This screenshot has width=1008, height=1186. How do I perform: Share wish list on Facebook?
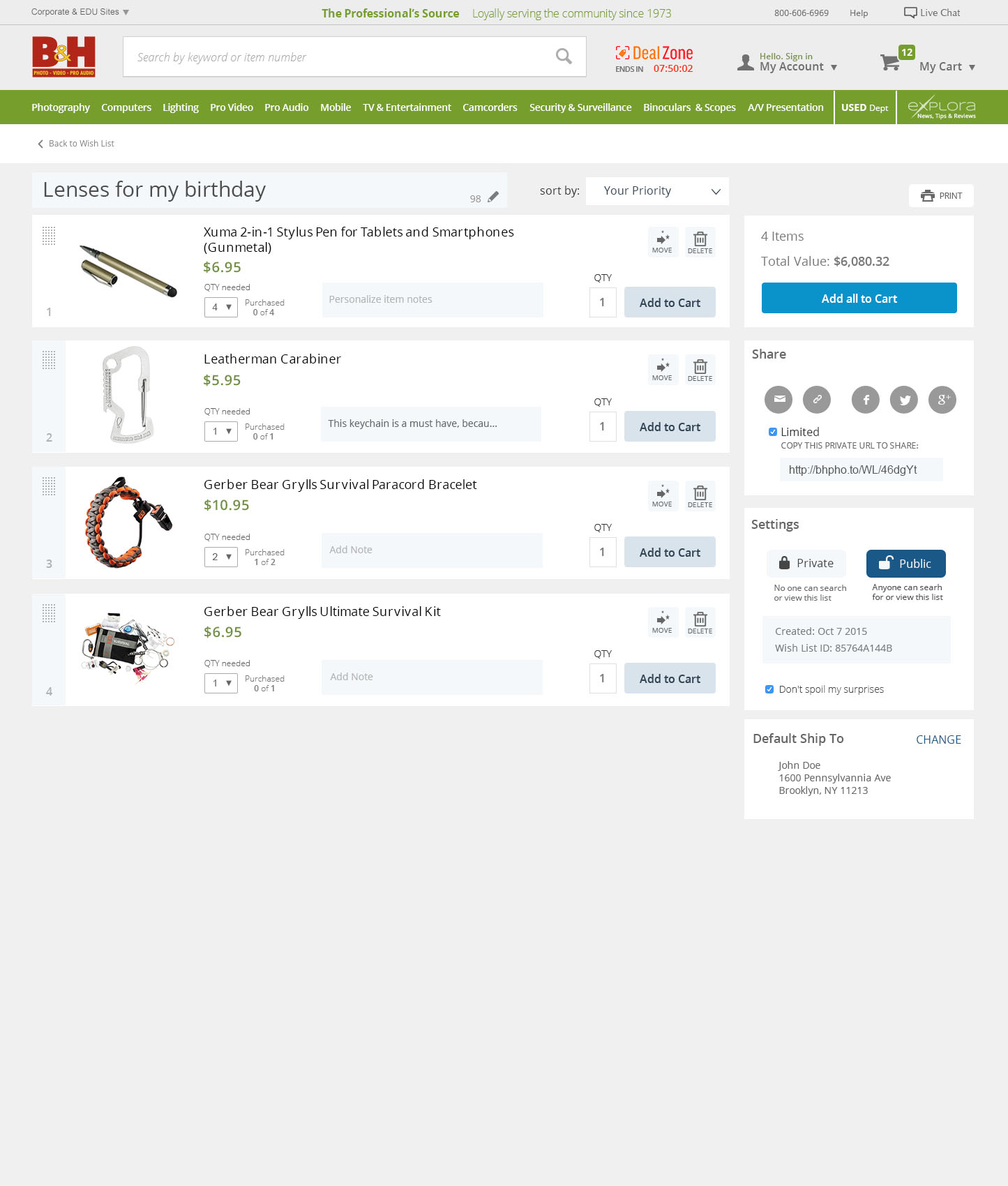[x=866, y=400]
